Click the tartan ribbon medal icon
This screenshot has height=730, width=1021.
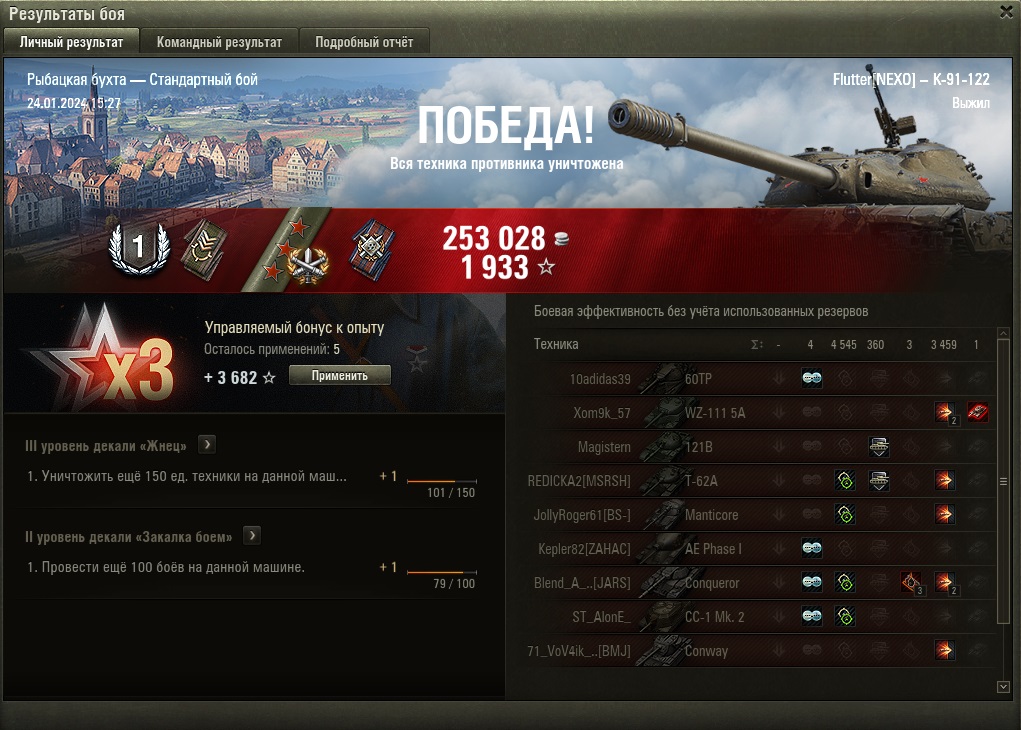372,249
